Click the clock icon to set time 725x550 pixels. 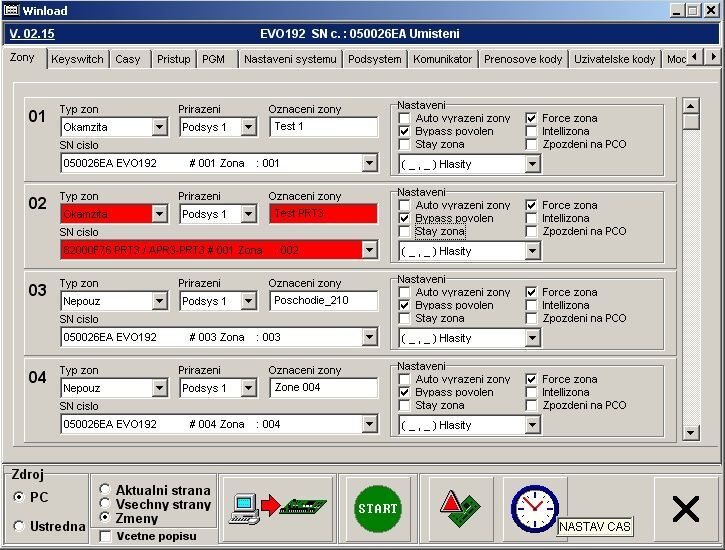point(534,508)
